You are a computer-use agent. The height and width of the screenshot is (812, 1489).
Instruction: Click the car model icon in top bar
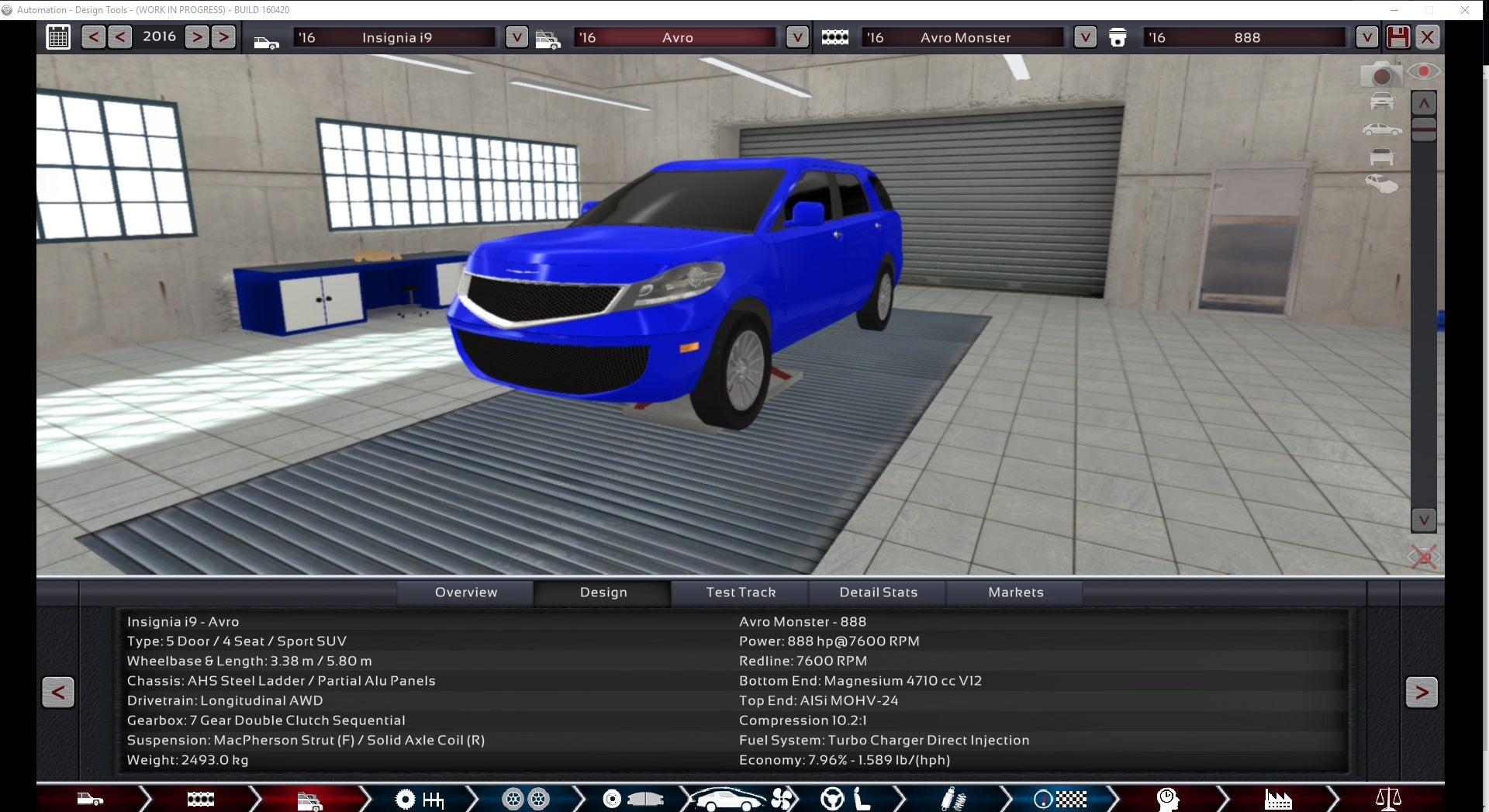(x=266, y=42)
